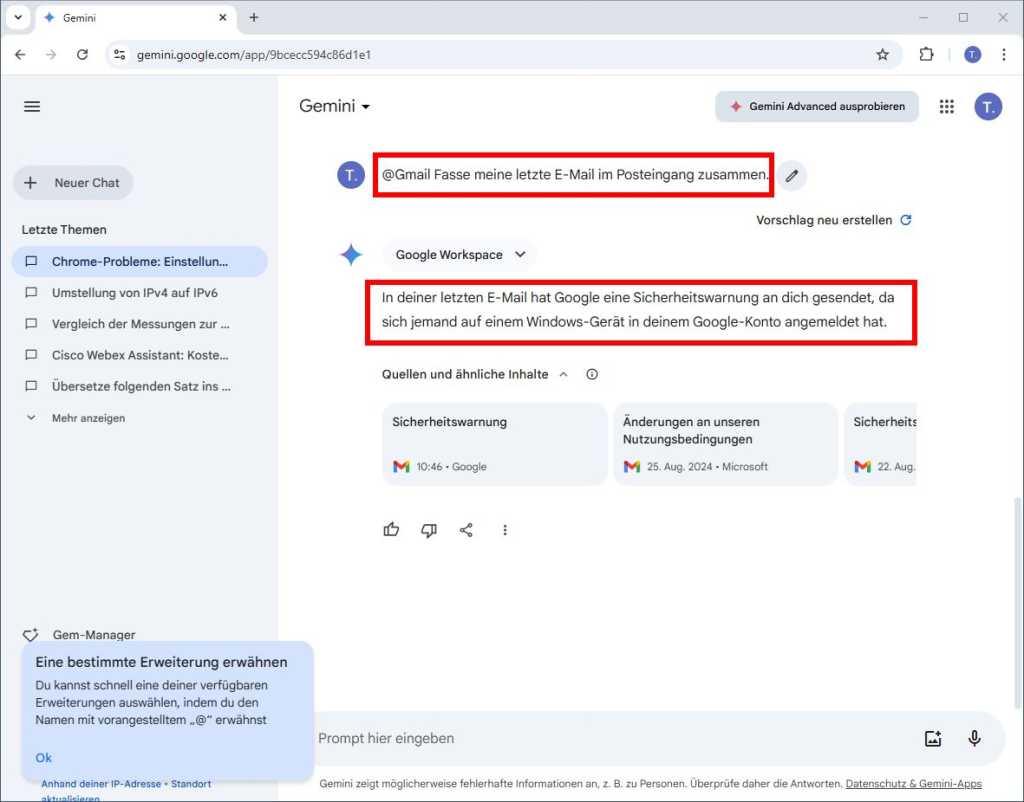1024x802 pixels.
Task: Edit the prompt using the pencil icon
Action: (792, 175)
